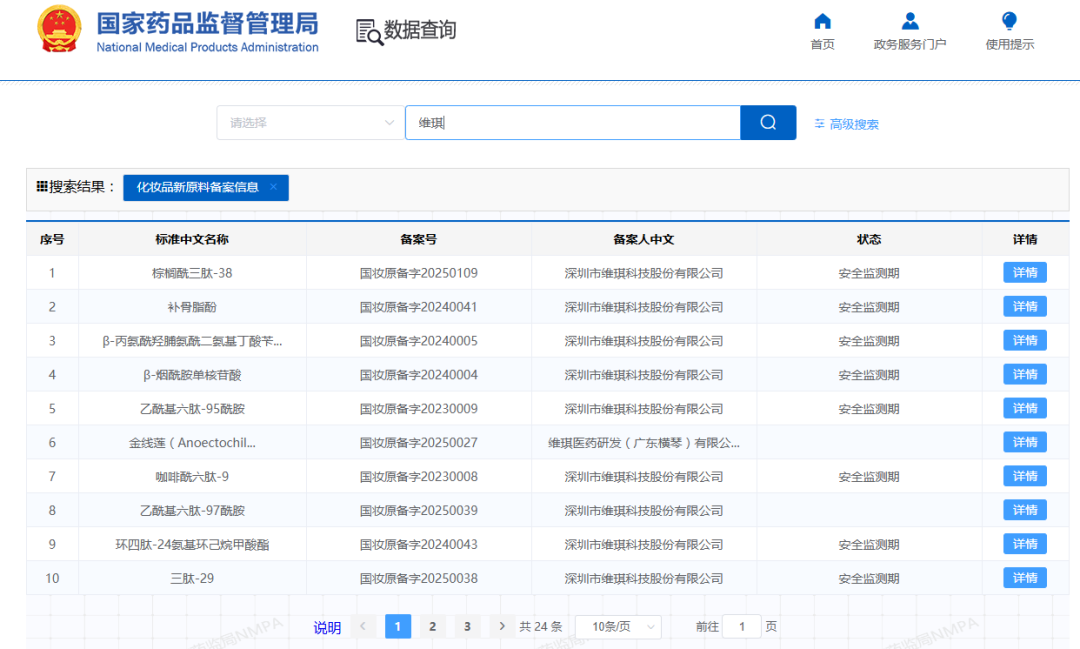Click record number 国妆原备字20240043

click(x=418, y=544)
